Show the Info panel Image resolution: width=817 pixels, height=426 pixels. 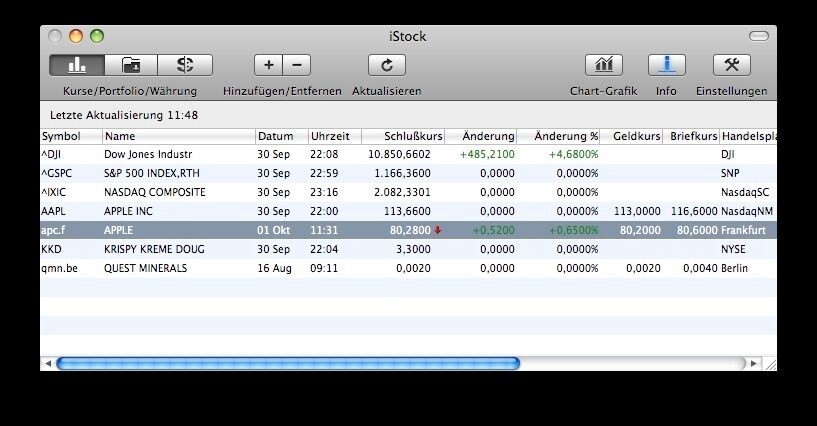click(x=666, y=65)
